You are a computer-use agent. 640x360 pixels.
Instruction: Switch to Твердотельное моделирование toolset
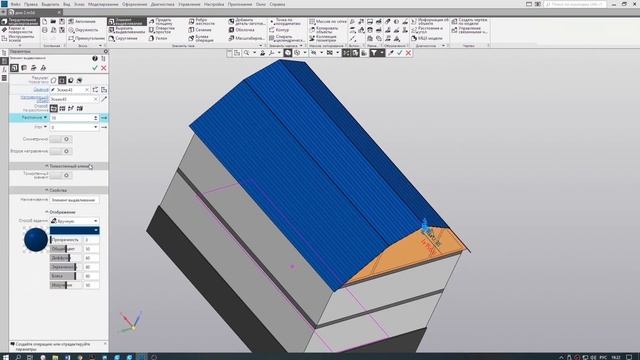click(x=20, y=21)
